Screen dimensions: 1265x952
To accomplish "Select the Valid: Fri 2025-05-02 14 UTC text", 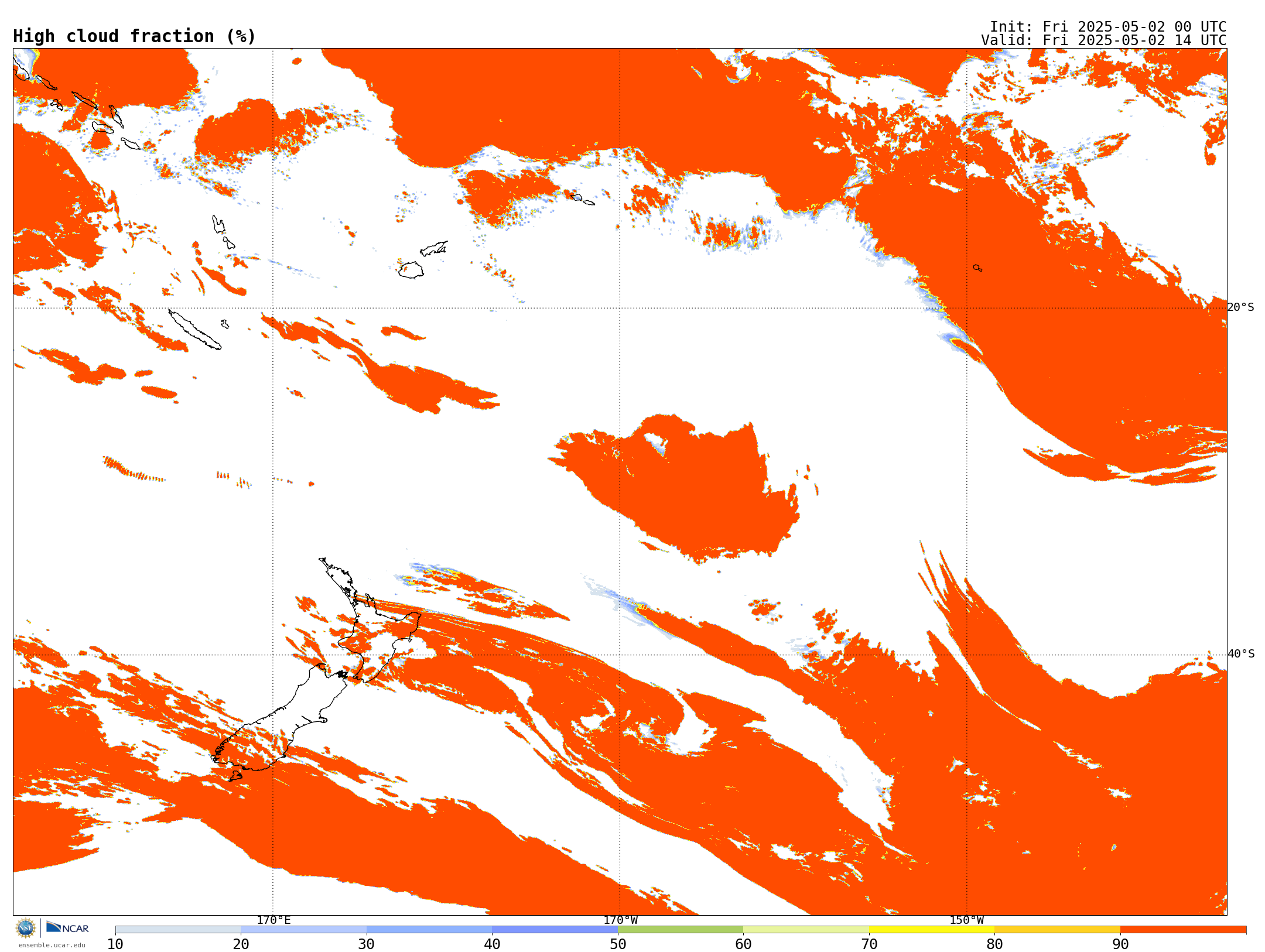I will 1104,40.
